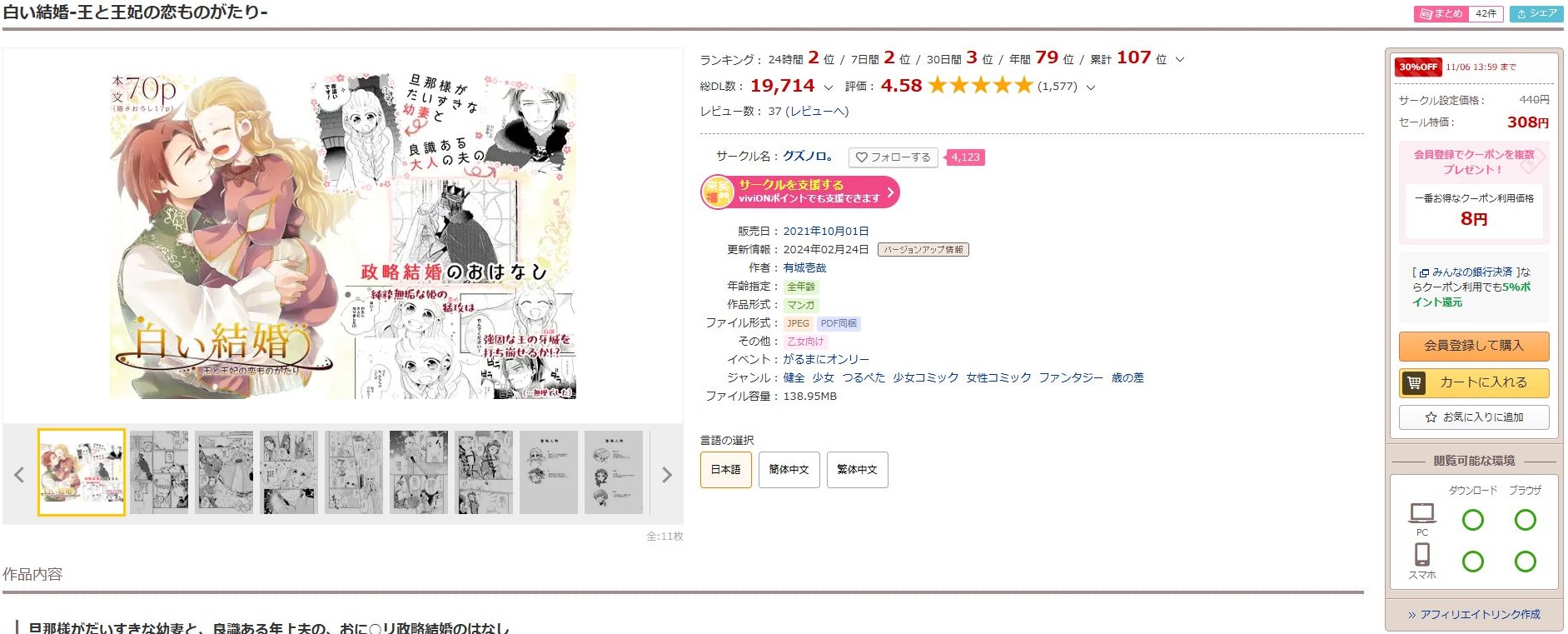Select 繁体中文 language option

click(857, 470)
